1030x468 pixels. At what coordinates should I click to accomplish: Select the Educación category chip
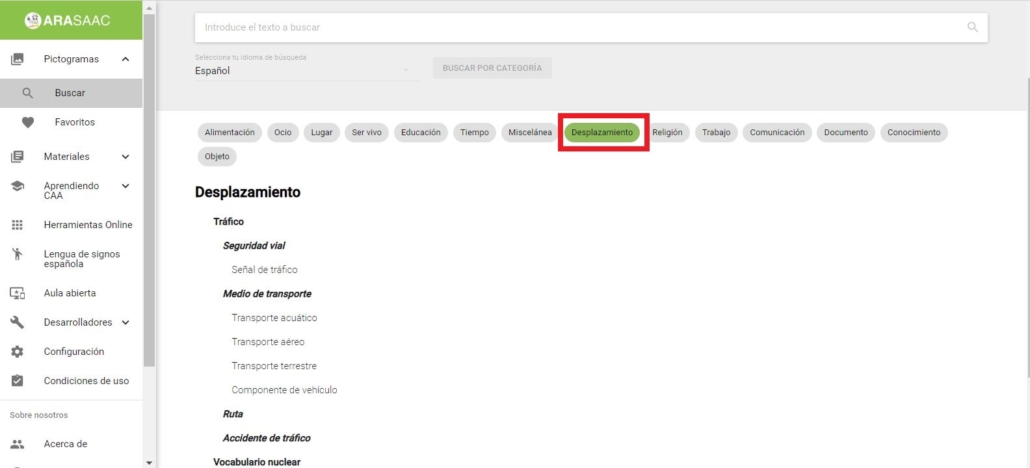pos(420,132)
